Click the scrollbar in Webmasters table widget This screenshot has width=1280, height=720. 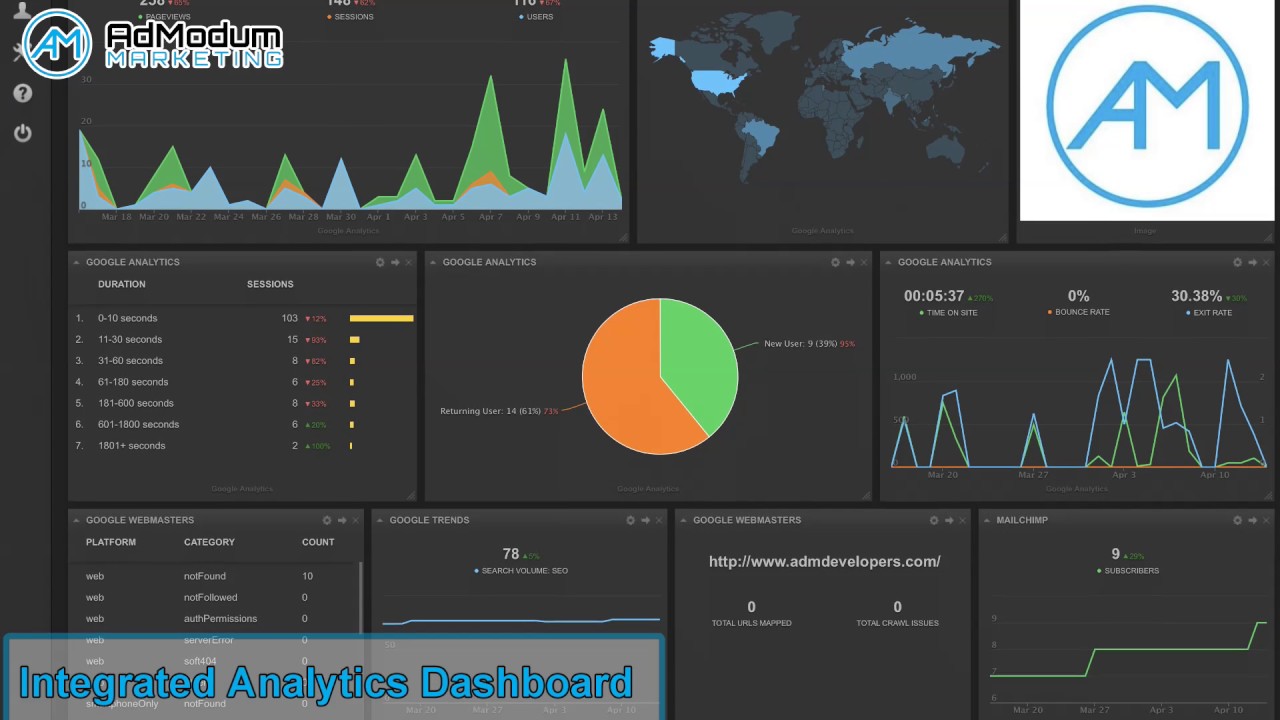click(360, 600)
